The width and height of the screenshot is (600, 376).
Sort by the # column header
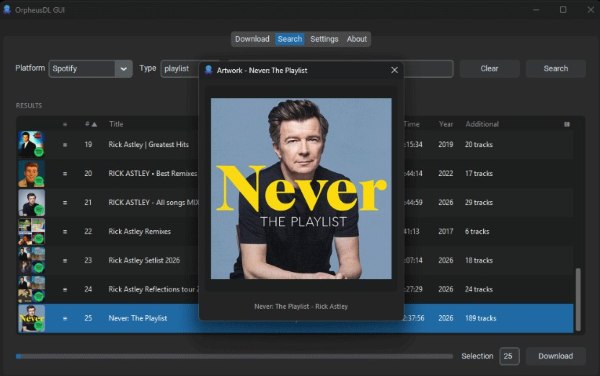click(91, 124)
